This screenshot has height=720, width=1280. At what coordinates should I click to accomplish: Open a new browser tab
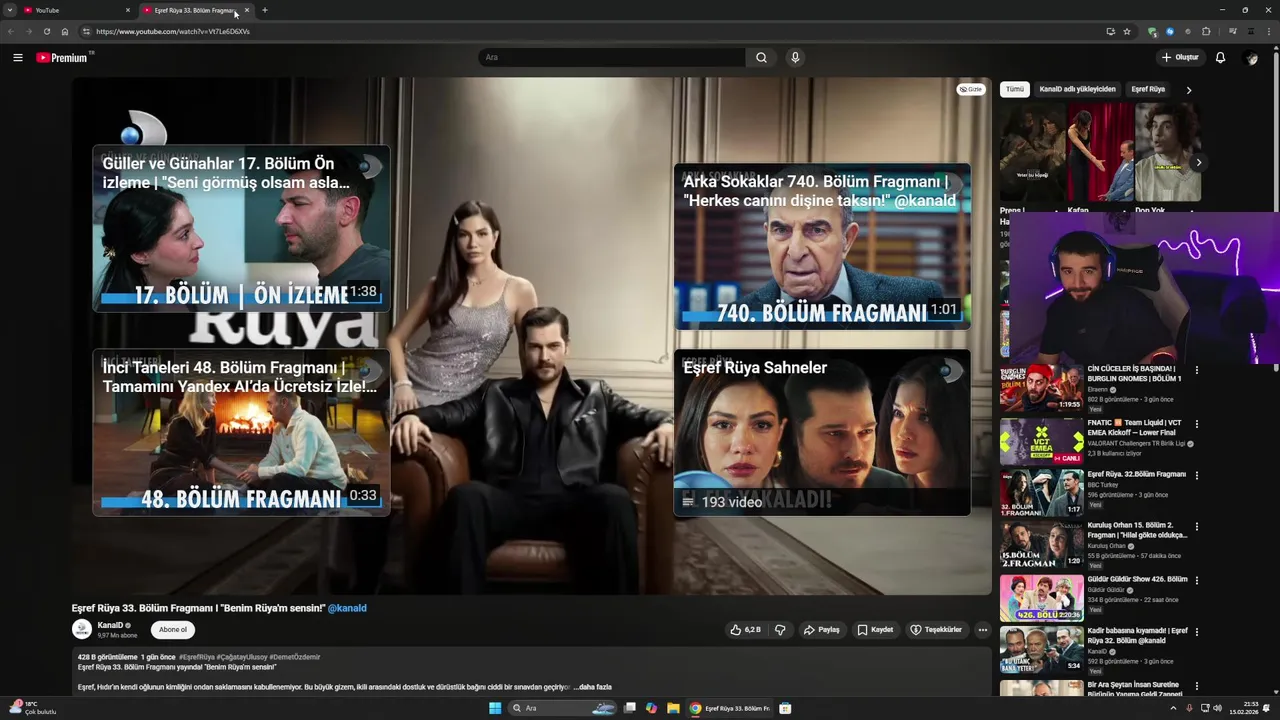pyautogui.click(x=264, y=10)
